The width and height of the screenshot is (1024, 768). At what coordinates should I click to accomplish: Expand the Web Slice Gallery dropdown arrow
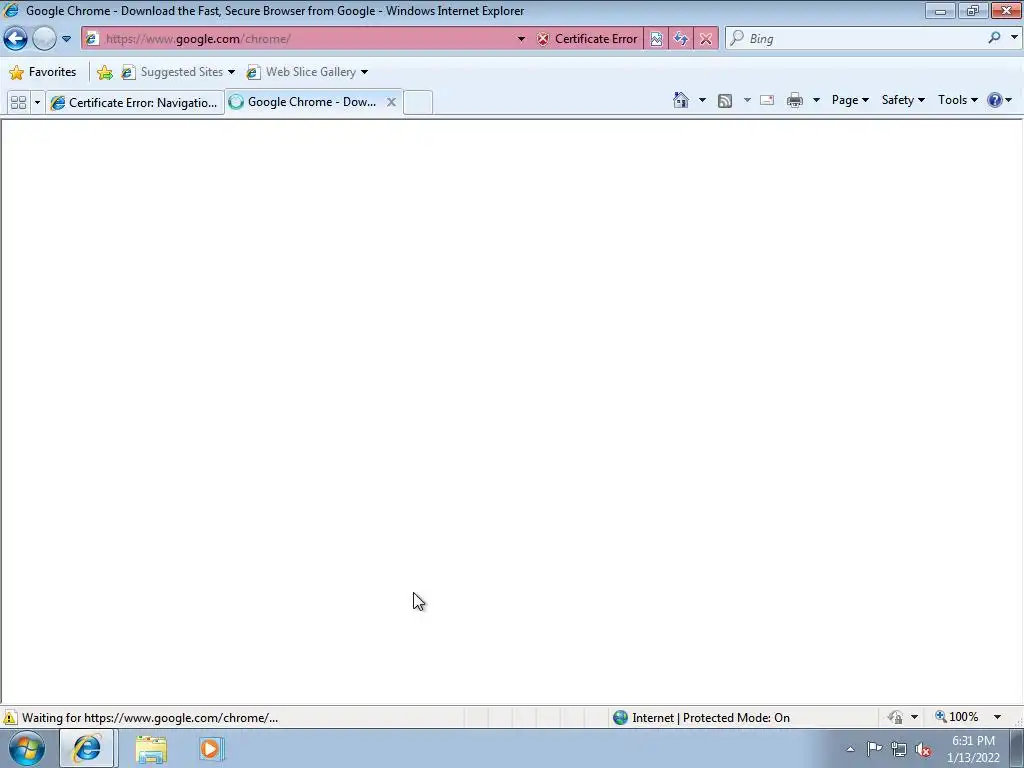(x=364, y=72)
